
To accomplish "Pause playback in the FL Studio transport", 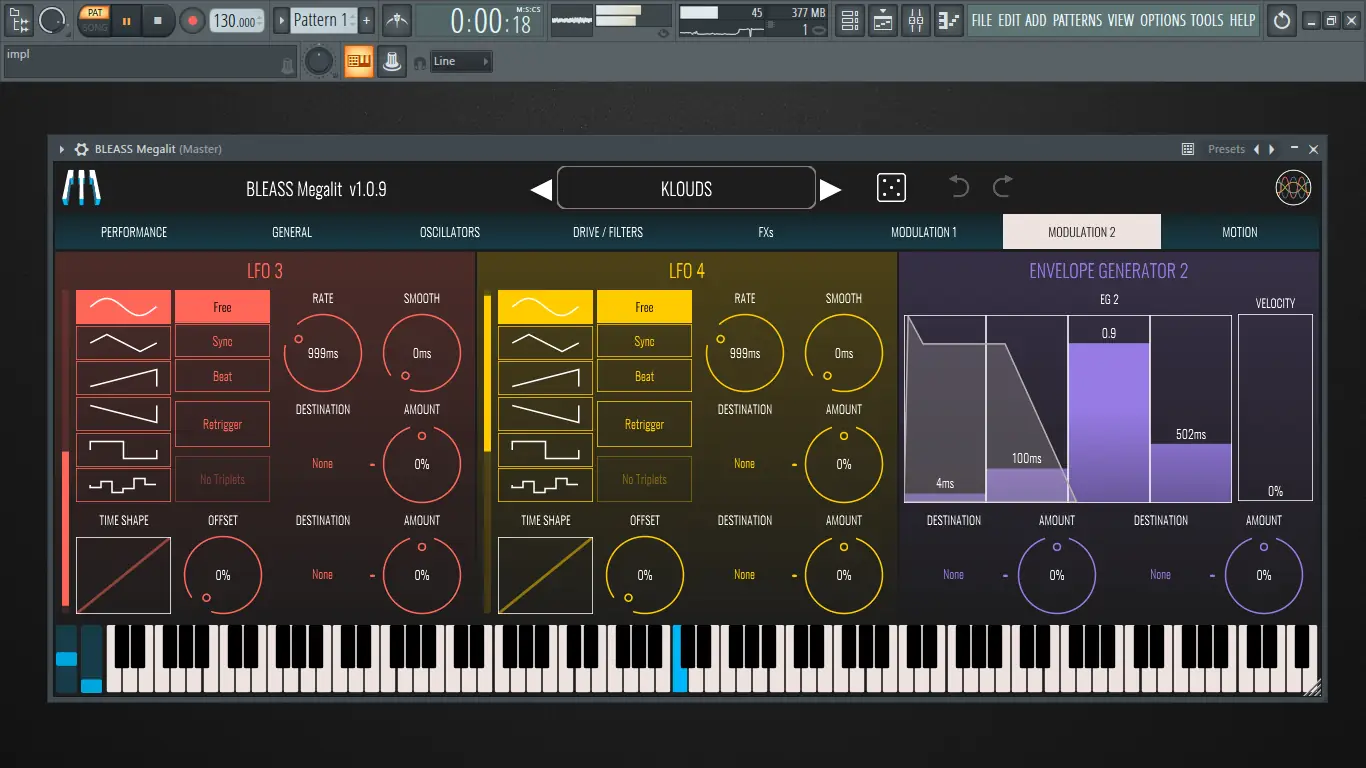I will click(x=126, y=20).
